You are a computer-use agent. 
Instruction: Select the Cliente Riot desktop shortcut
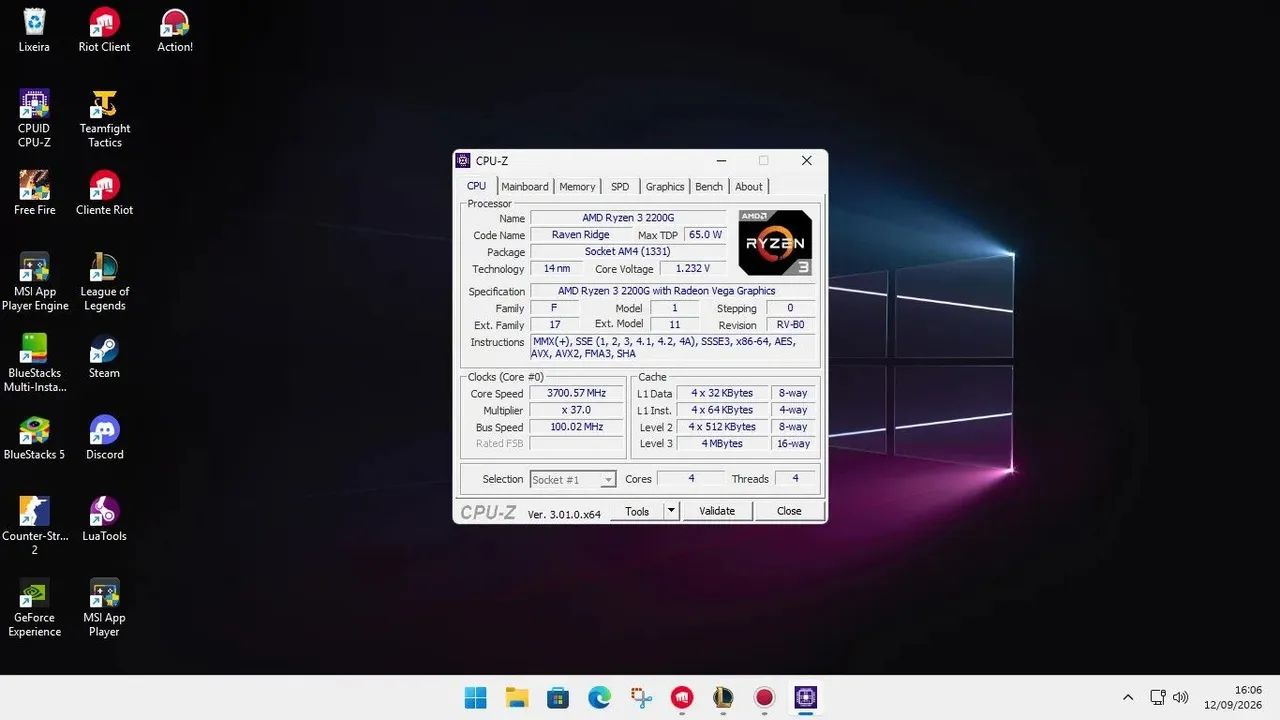[104, 193]
